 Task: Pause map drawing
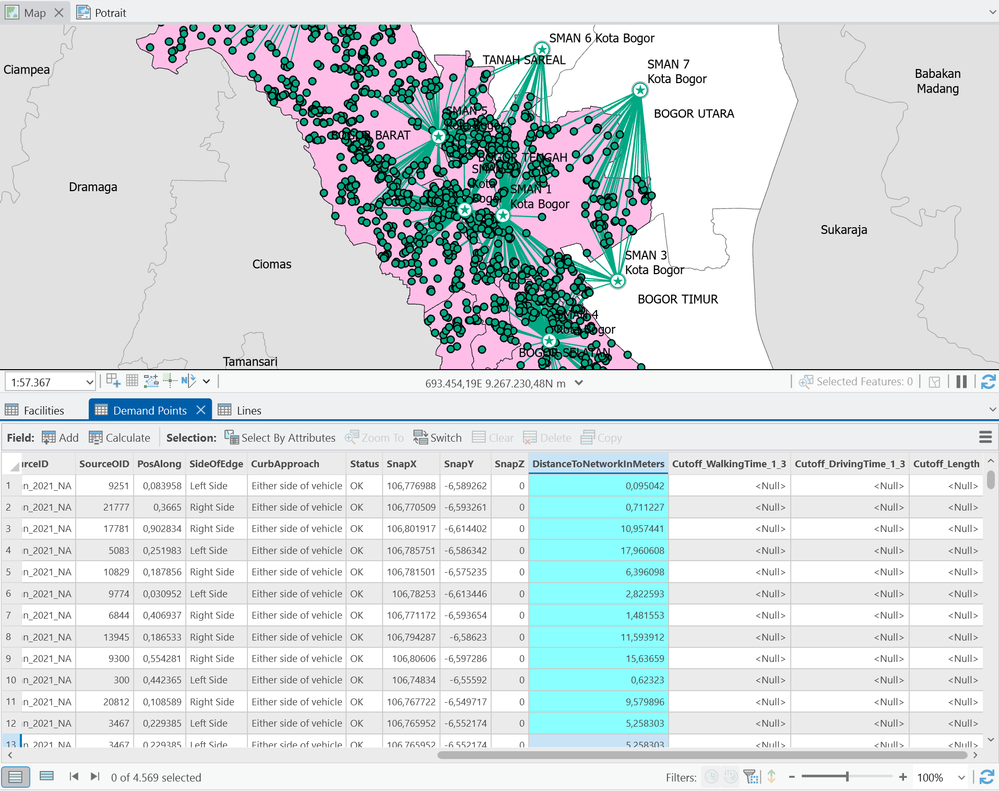[961, 382]
